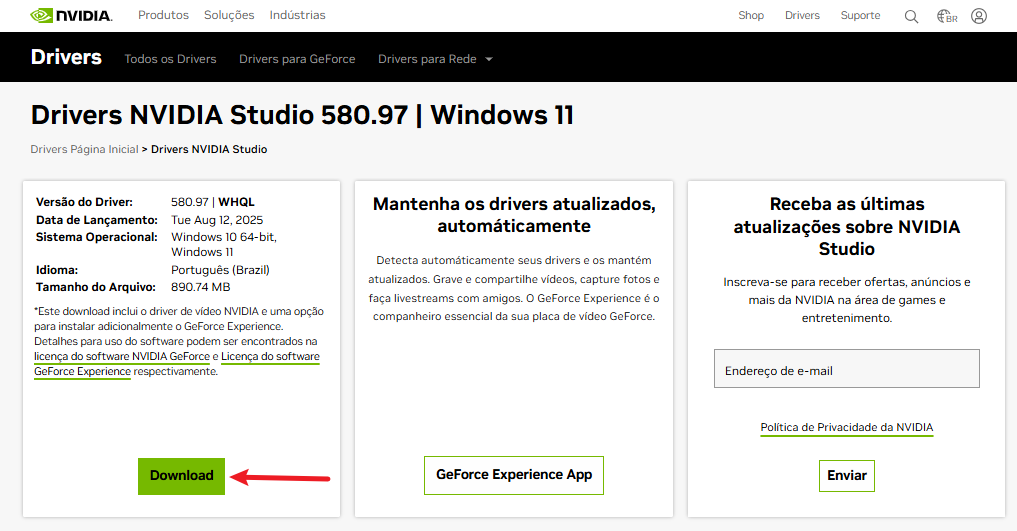The width and height of the screenshot is (1017, 531).
Task: Open the region globe BR selector
Action: coord(946,16)
